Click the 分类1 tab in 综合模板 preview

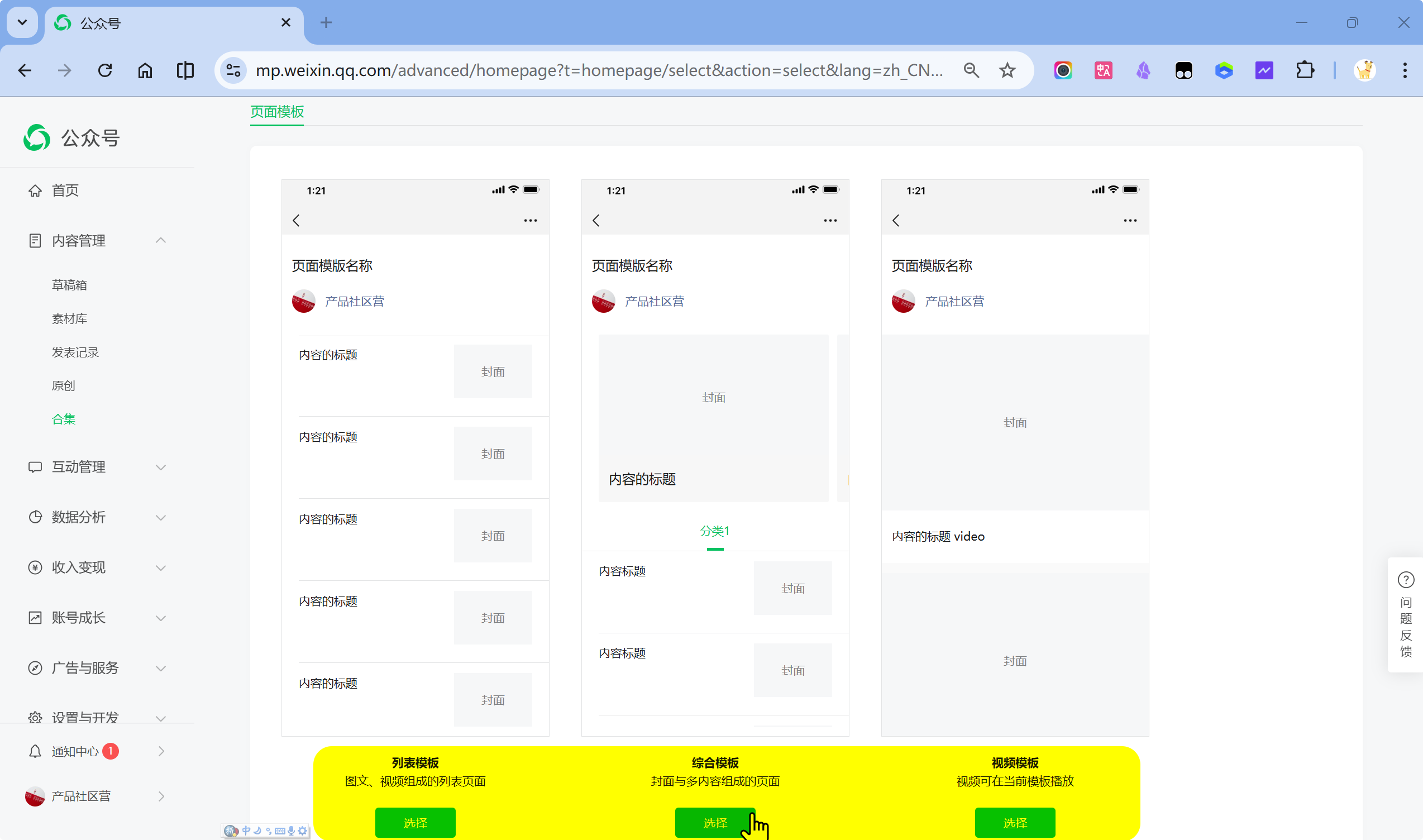pos(714,531)
